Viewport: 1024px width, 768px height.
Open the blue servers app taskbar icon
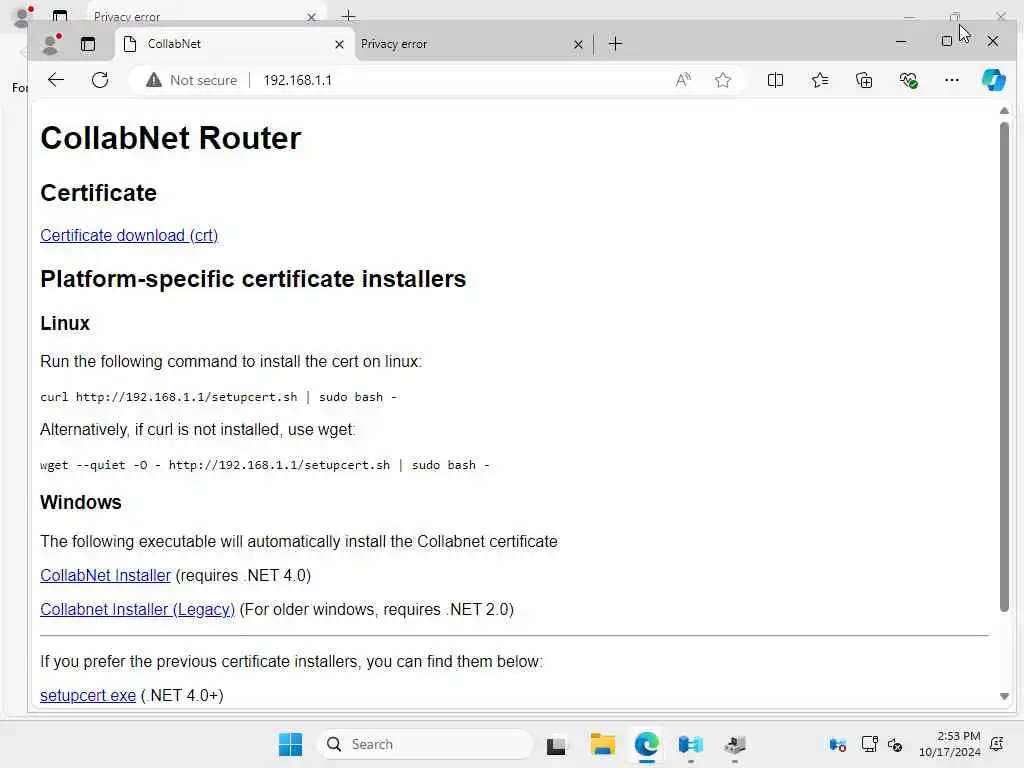[690, 744]
